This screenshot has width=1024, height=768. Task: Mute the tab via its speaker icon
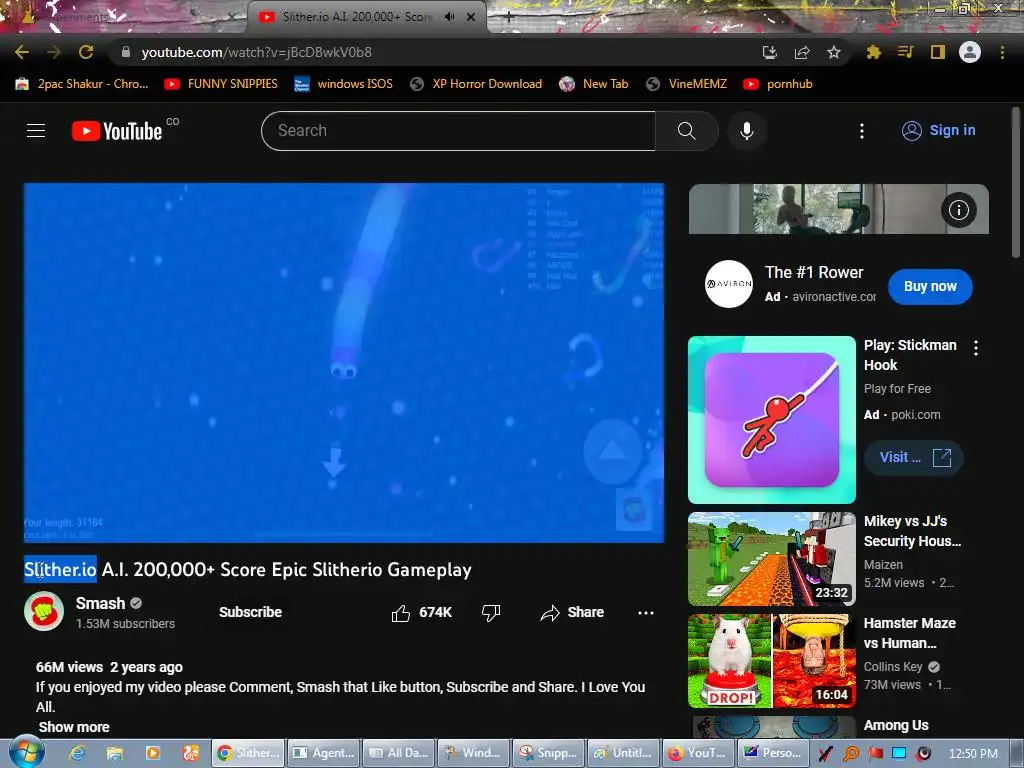[449, 17]
